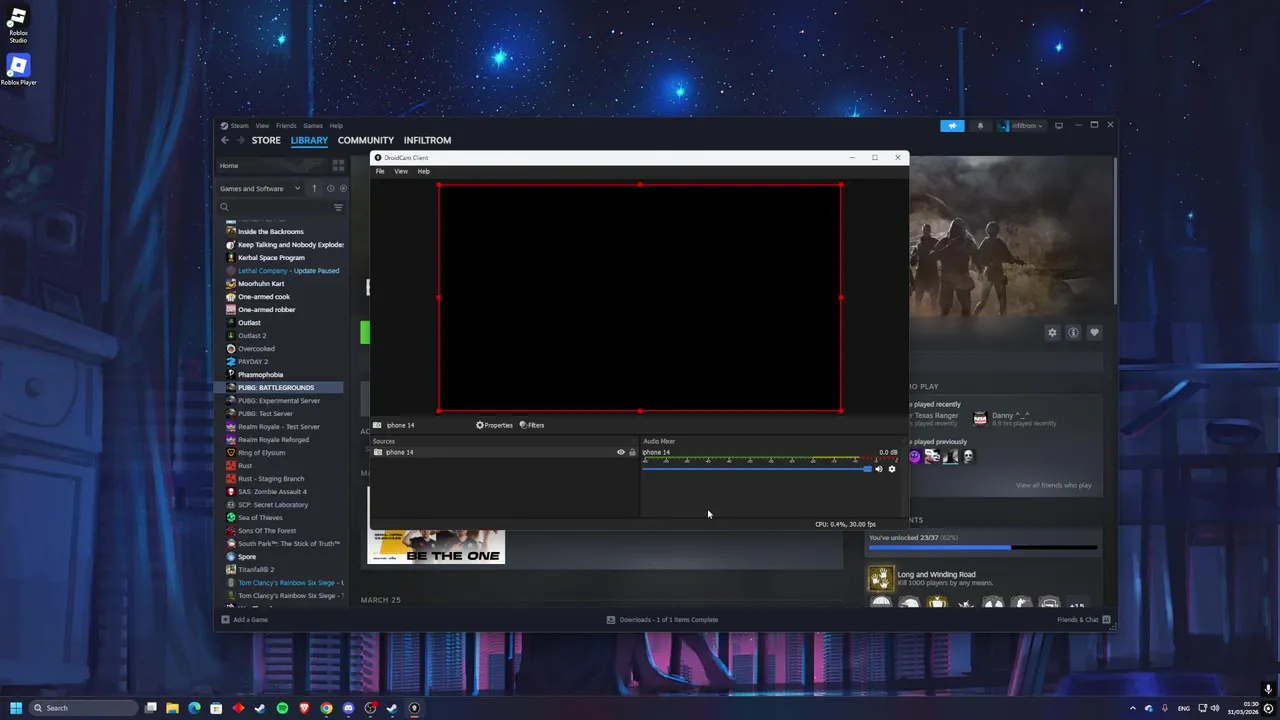Go to Steam STORE tab
The height and width of the screenshot is (720, 1280).
(x=266, y=140)
